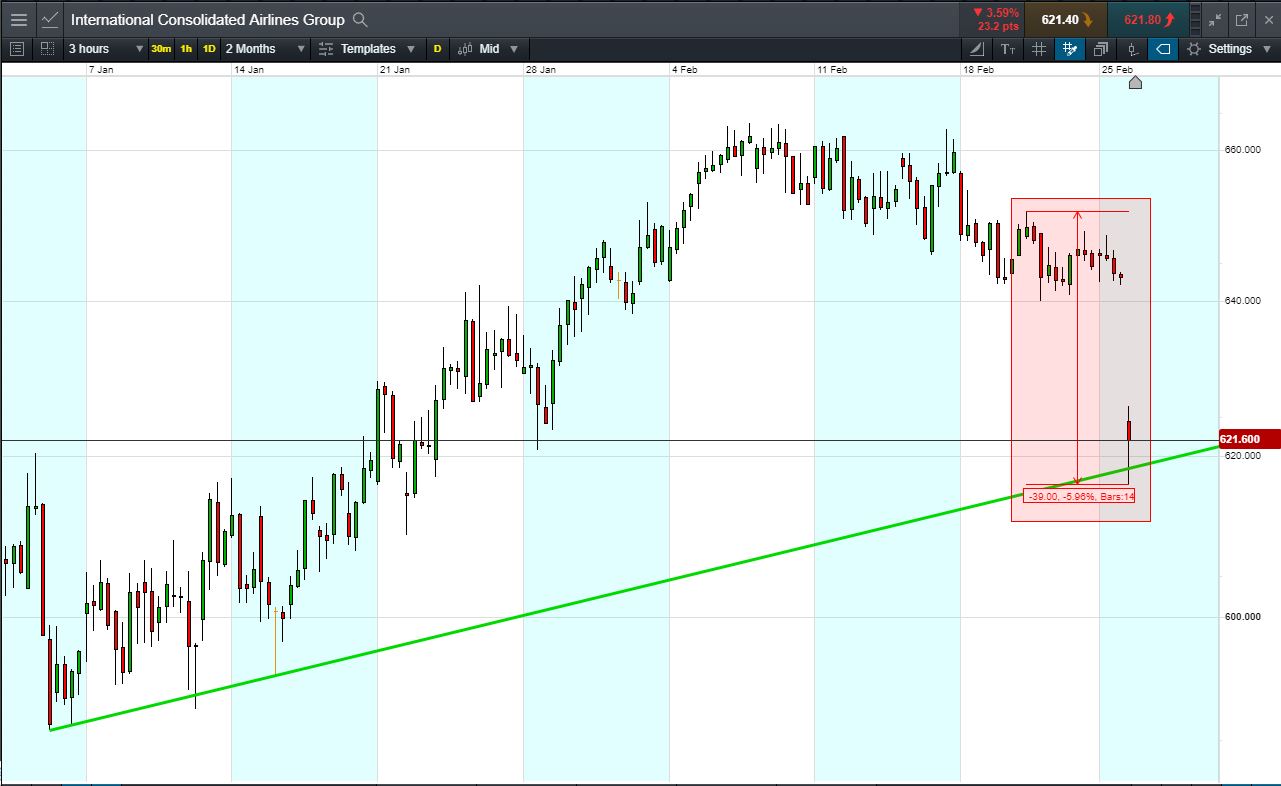Click the 18 Feb date label
This screenshot has height=786, width=1281.
tap(978, 70)
